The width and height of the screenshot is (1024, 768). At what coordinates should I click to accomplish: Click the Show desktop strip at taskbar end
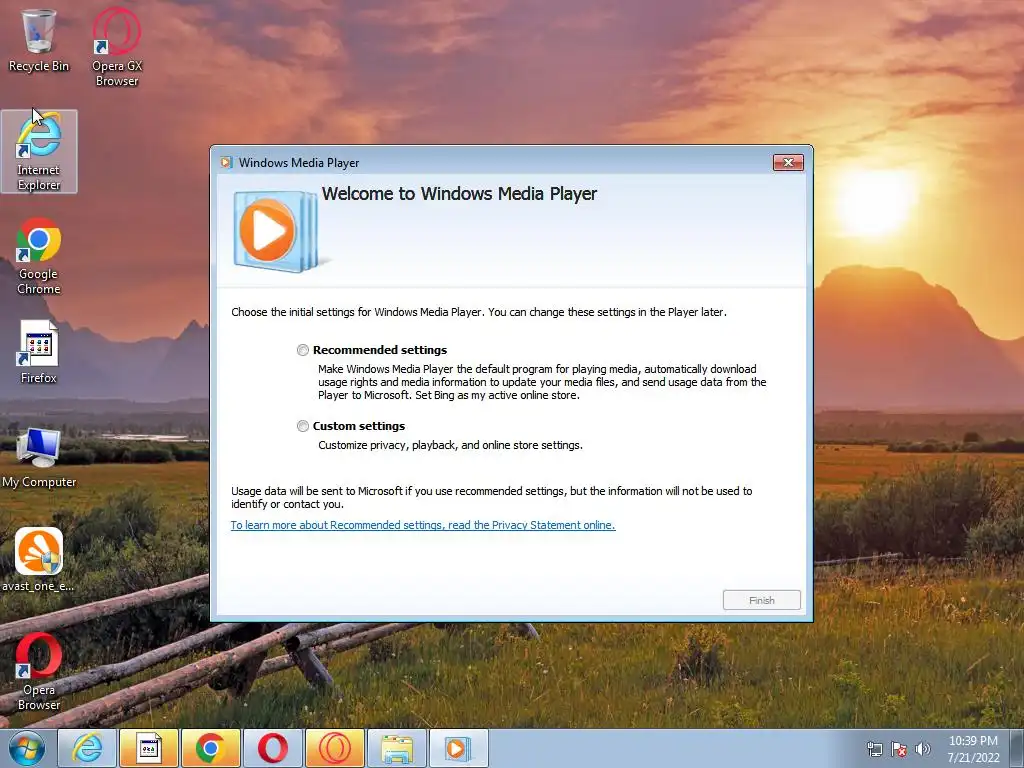click(1017, 748)
